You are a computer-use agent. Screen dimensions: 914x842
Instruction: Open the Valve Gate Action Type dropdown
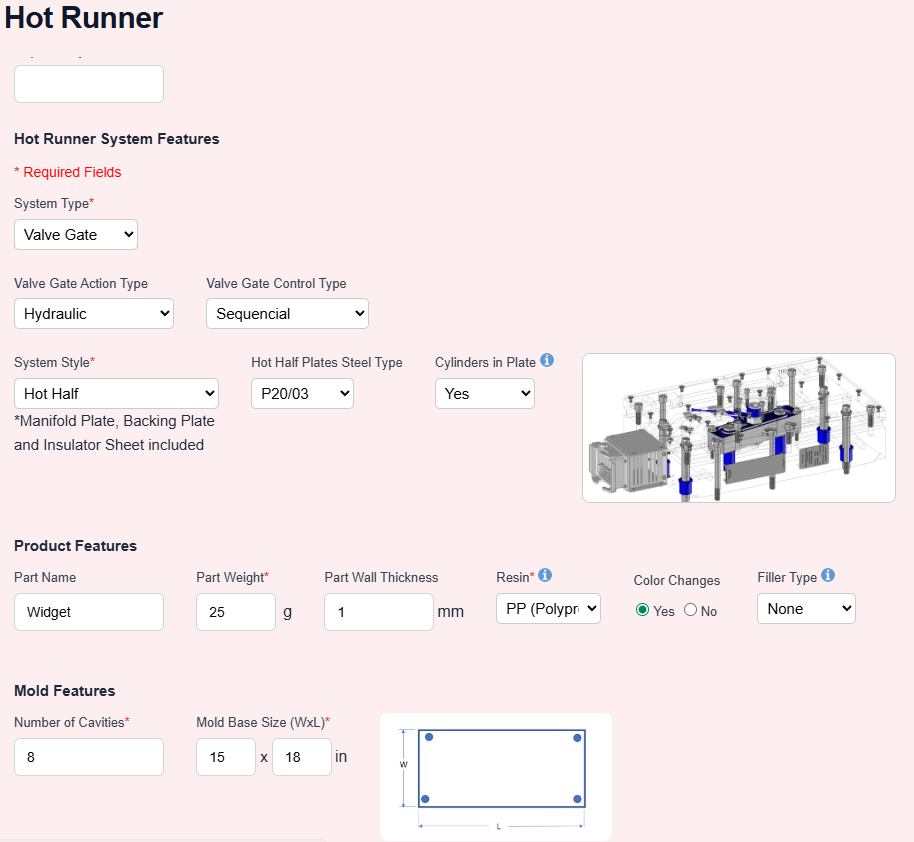point(94,314)
